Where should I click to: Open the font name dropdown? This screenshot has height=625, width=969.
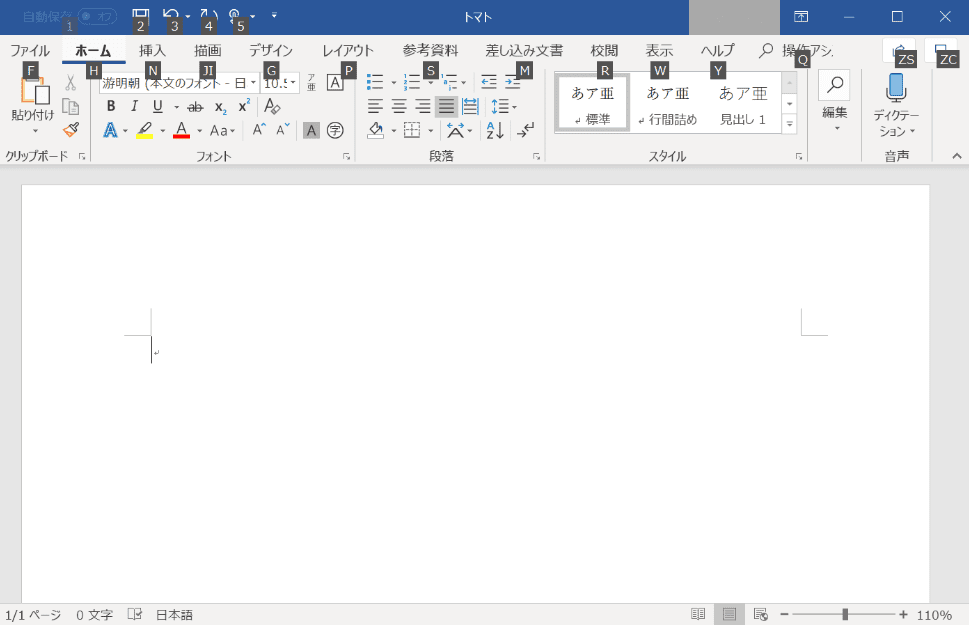point(253,83)
